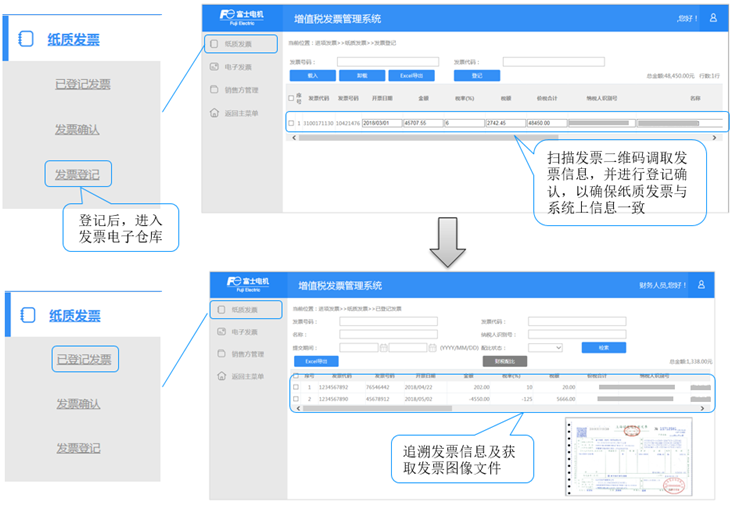Click home icon next to 返回主菜单 in lower window
The height and width of the screenshot is (505, 735).
222,376
